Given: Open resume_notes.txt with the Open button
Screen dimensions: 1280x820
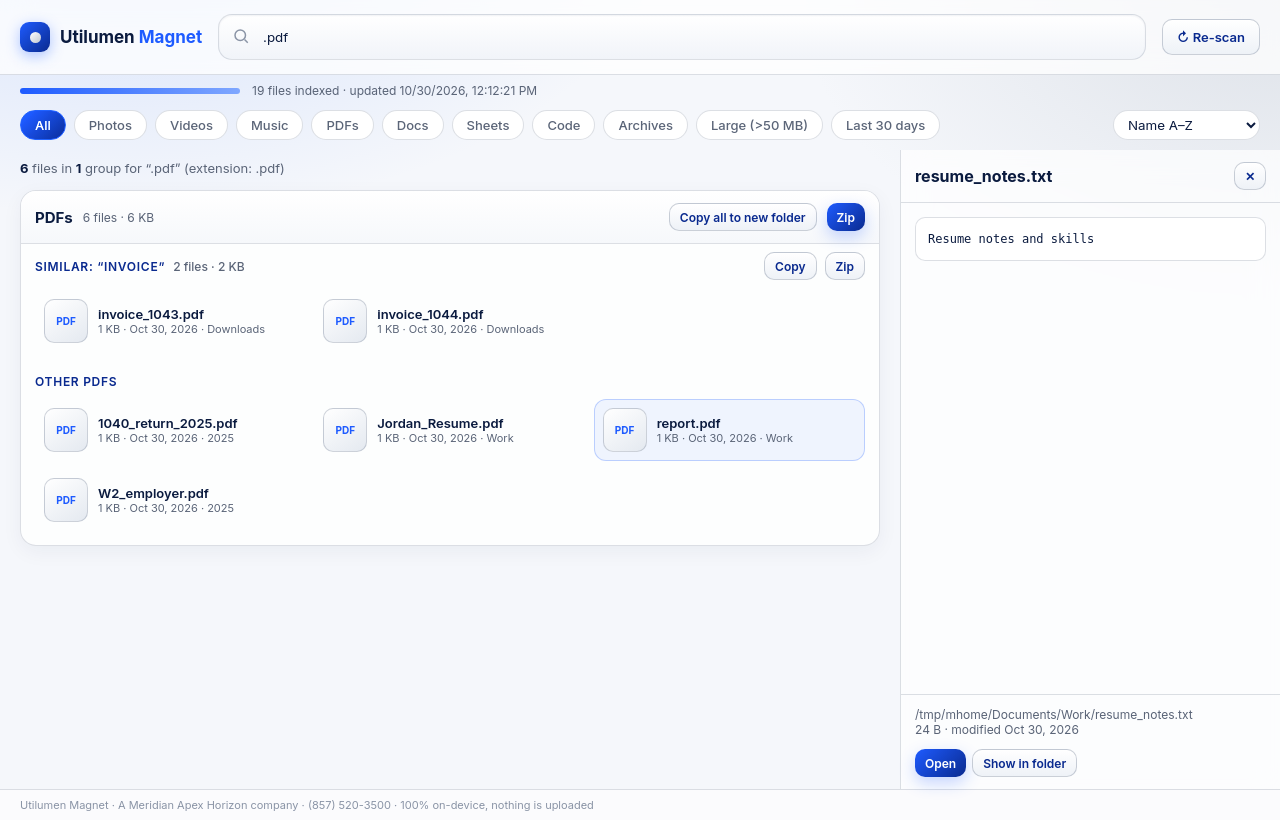Looking at the screenshot, I should 940,763.
